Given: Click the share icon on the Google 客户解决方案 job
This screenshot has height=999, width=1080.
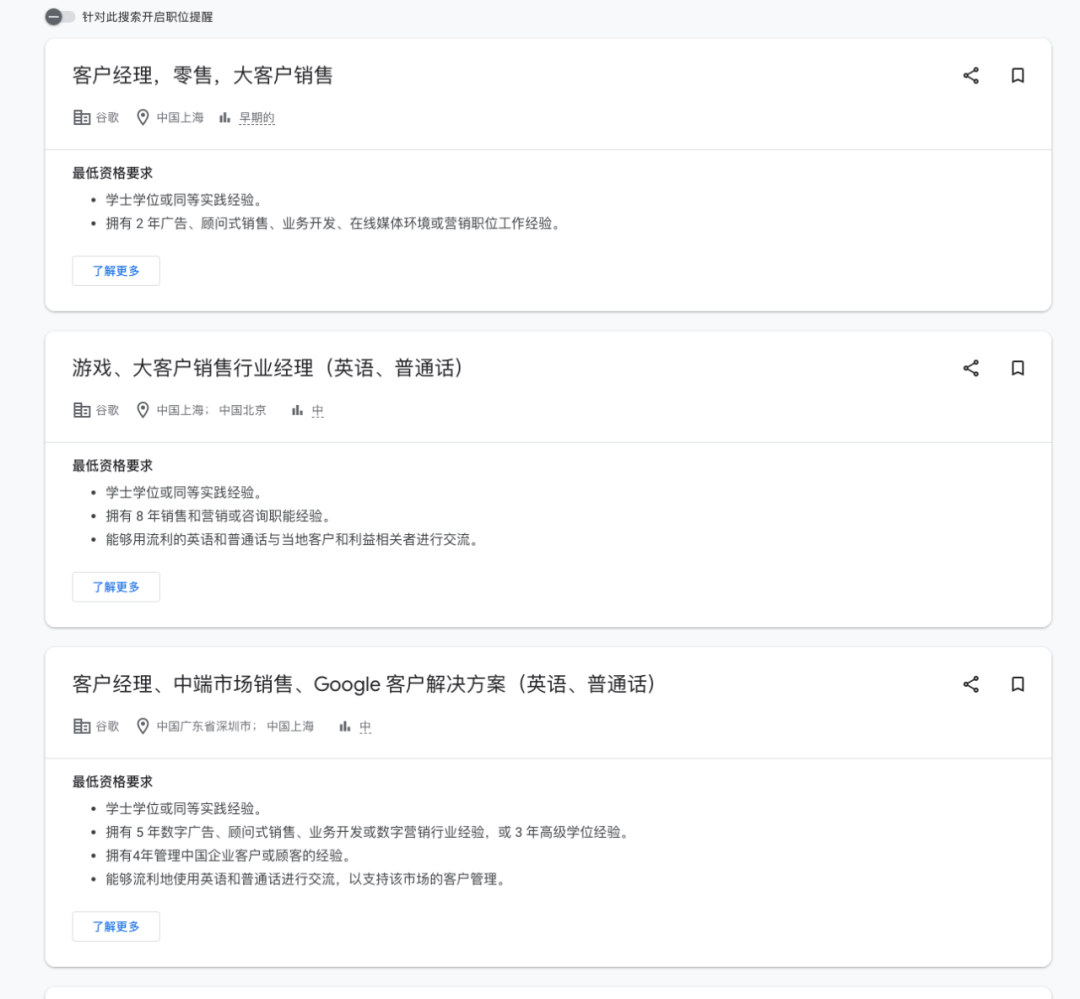Looking at the screenshot, I should click(969, 685).
